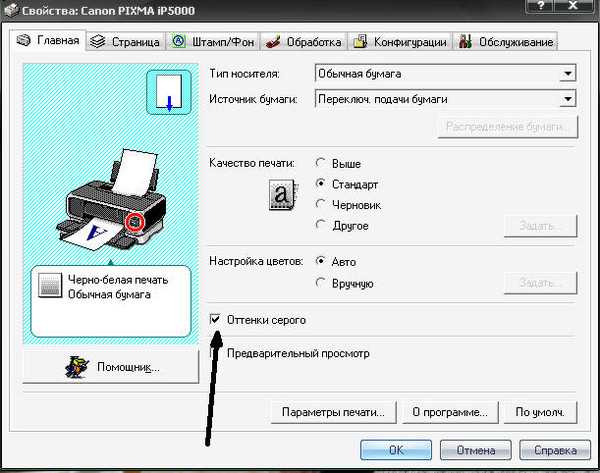
Task: Expand the Источник бумаги dropdown arrow
Action: click(568, 99)
